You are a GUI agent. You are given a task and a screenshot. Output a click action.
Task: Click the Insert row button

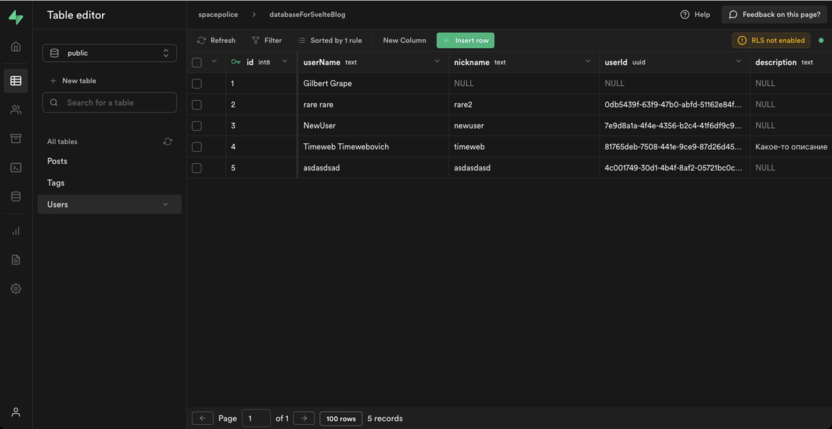click(x=465, y=40)
